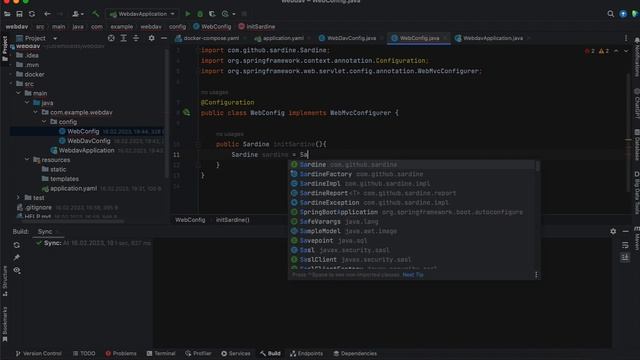Expand the test folder

(x=19, y=198)
